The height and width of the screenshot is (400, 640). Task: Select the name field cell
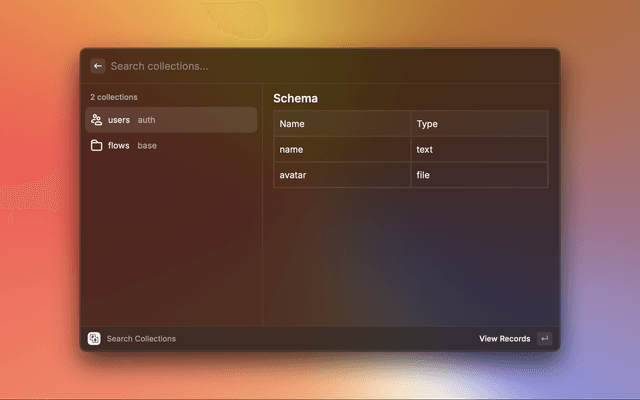[291, 150]
